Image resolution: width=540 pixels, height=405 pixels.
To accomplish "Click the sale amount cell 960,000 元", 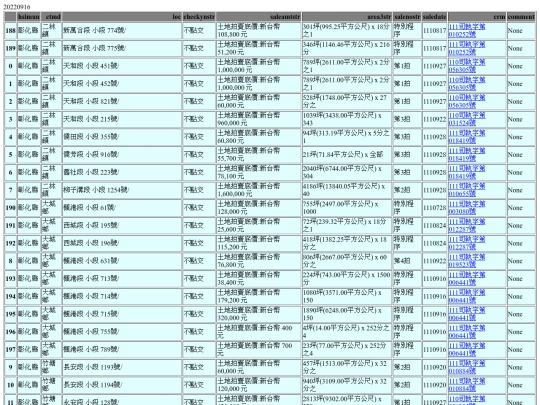I will coord(259,119).
